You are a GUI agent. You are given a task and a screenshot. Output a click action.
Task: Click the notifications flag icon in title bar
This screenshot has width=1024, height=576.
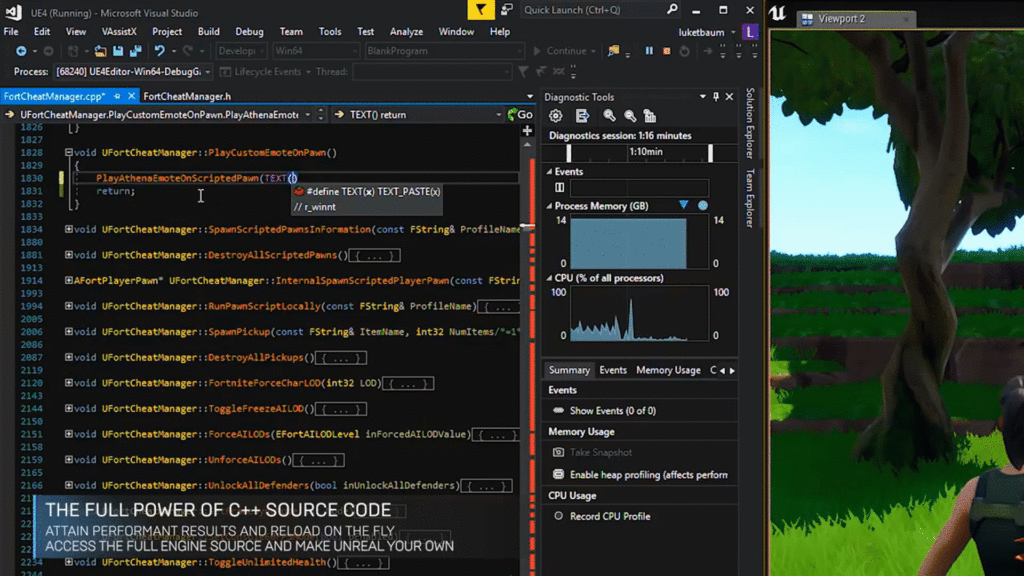click(x=481, y=10)
